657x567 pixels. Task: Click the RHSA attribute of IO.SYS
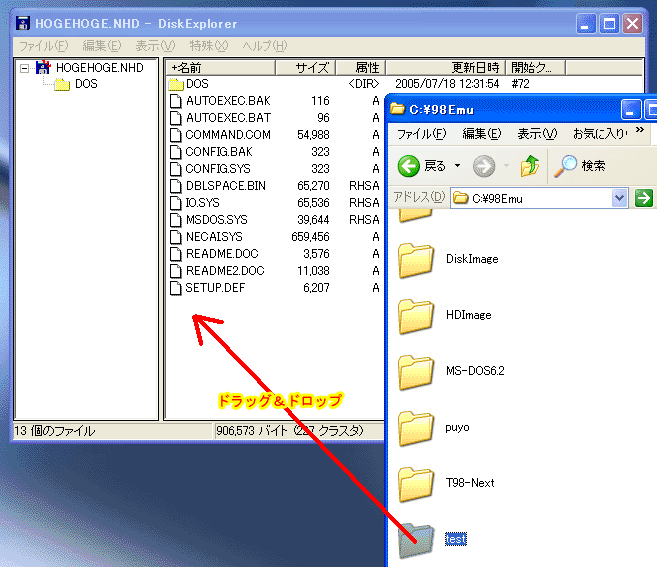(364, 203)
